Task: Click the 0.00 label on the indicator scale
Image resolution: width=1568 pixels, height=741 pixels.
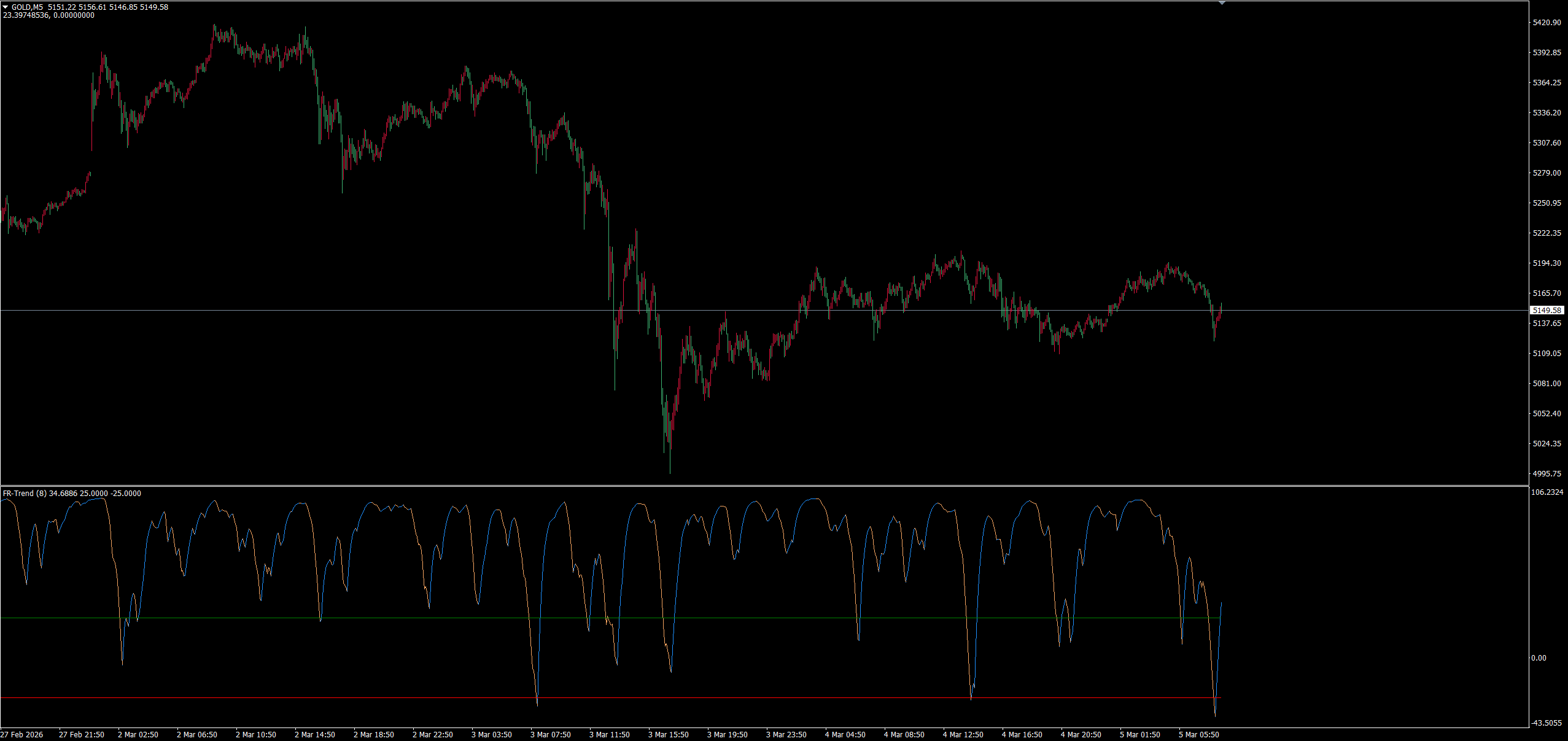Action: [1539, 658]
